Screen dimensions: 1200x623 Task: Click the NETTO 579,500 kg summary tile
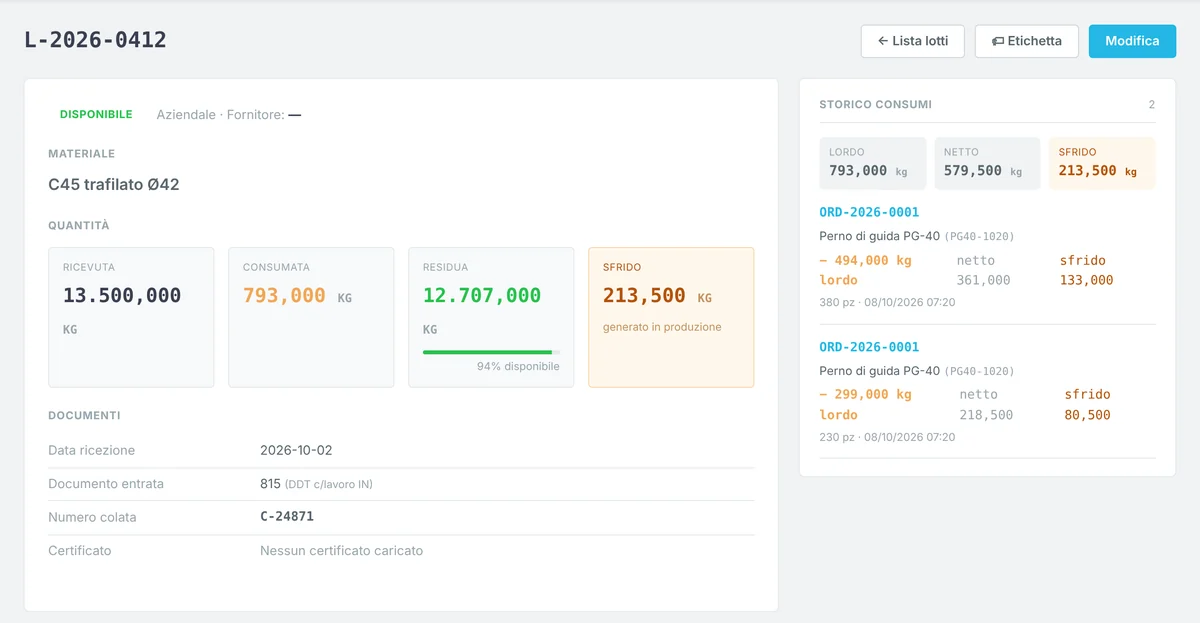click(x=987, y=163)
